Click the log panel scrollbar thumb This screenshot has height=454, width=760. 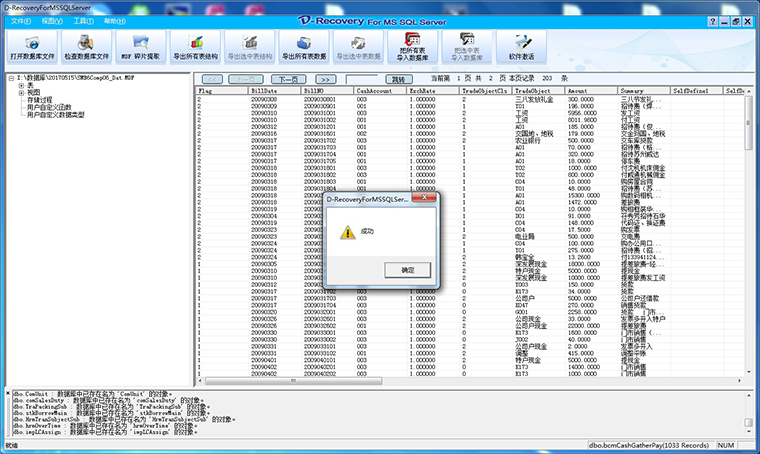coord(749,423)
